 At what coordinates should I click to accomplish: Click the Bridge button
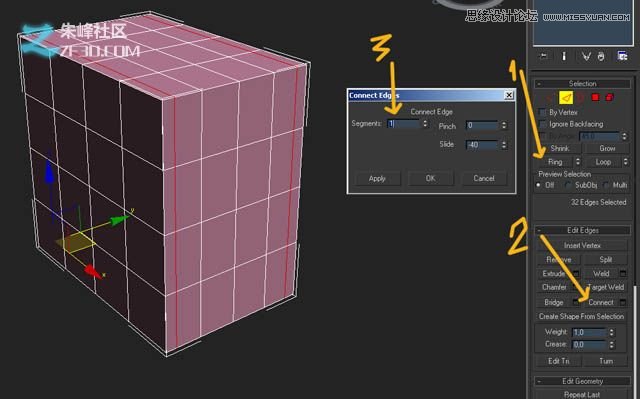(x=554, y=302)
